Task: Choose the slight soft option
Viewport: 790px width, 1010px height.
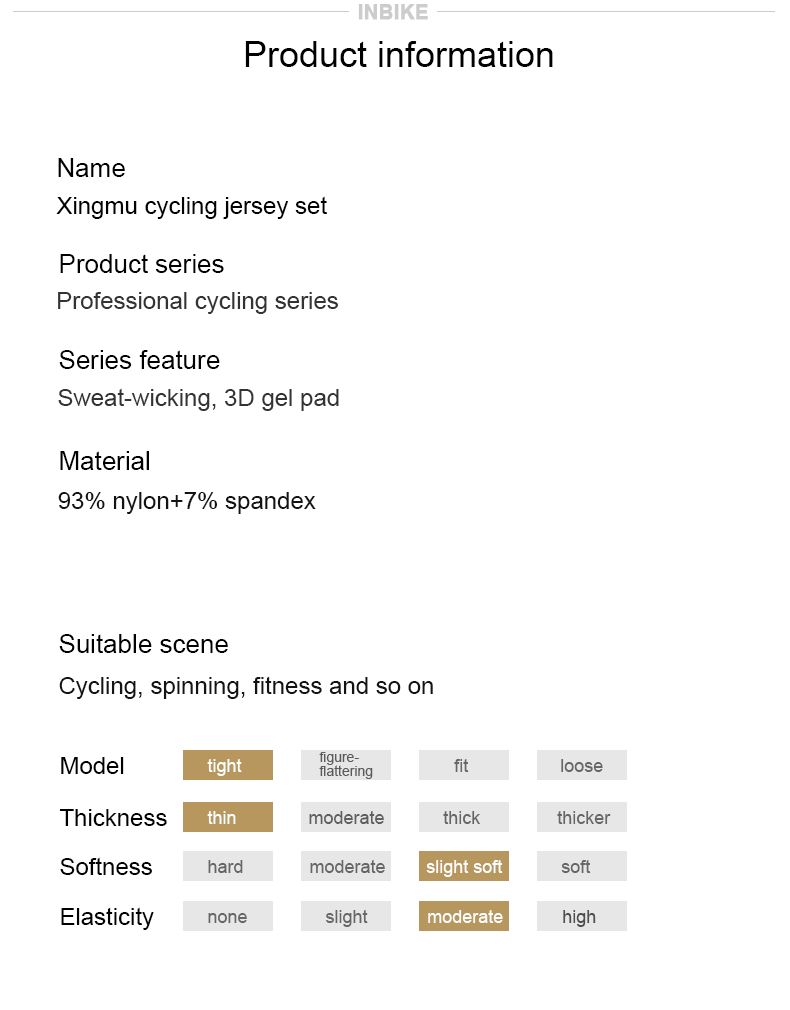Action: (463, 866)
